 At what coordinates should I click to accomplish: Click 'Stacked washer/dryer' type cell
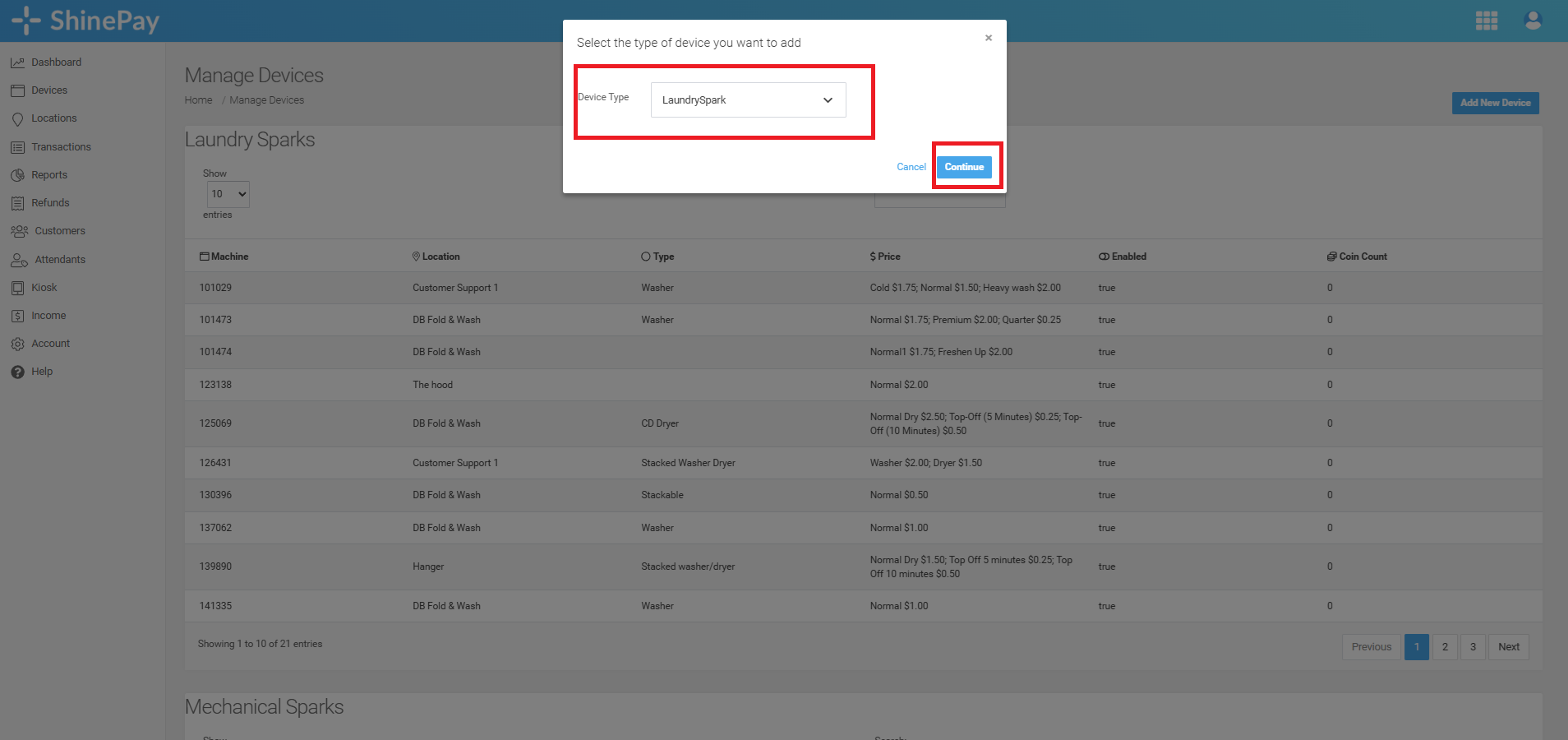click(688, 567)
